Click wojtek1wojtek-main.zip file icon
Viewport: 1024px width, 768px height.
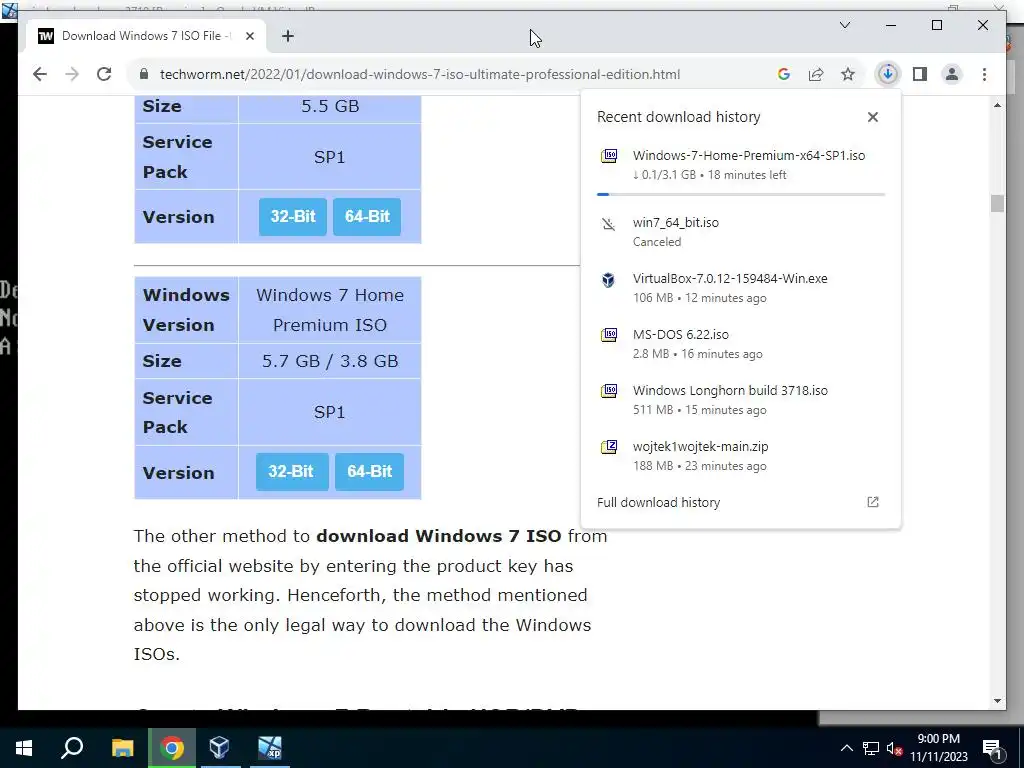pos(609,447)
